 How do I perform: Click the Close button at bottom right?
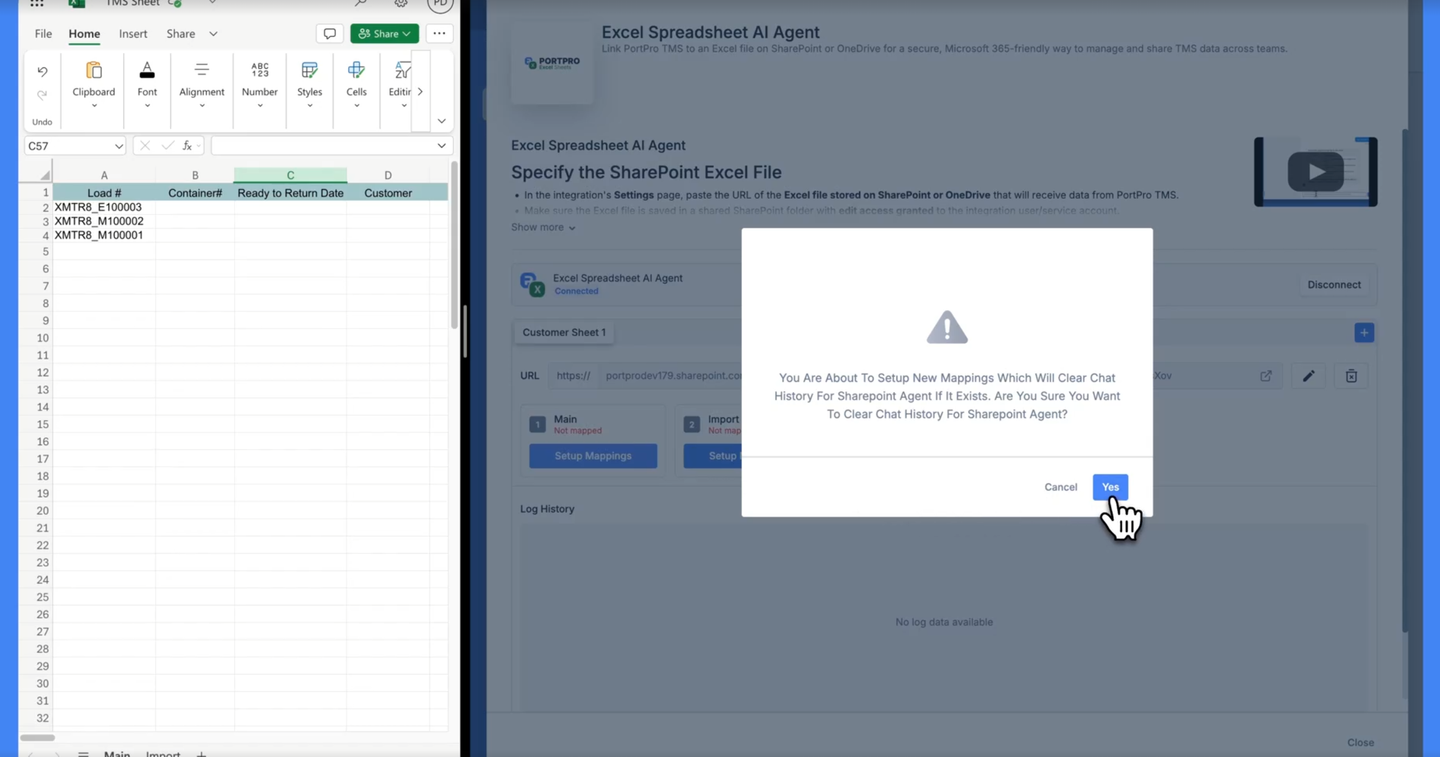[x=1360, y=743]
